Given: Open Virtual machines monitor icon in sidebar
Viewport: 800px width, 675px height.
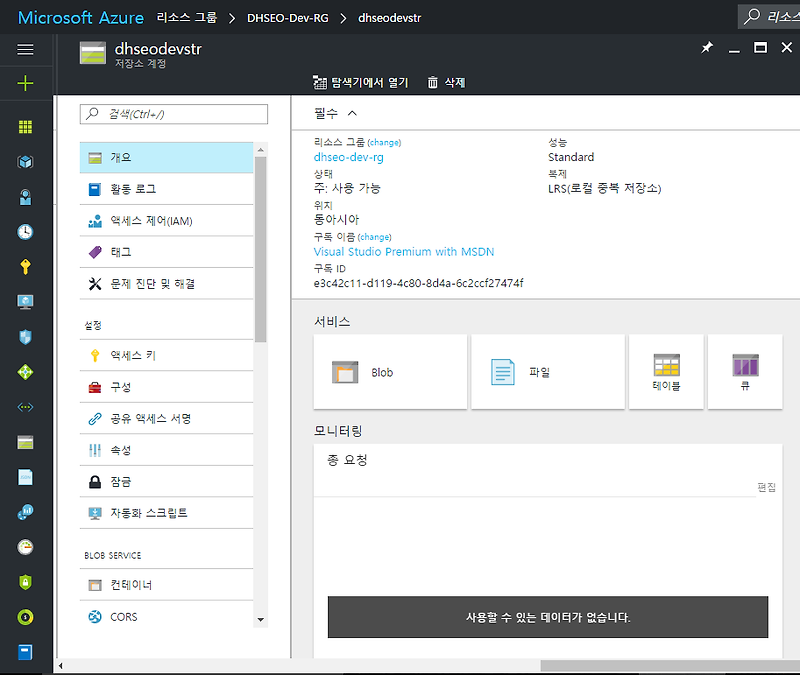Looking at the screenshot, I should 25,302.
